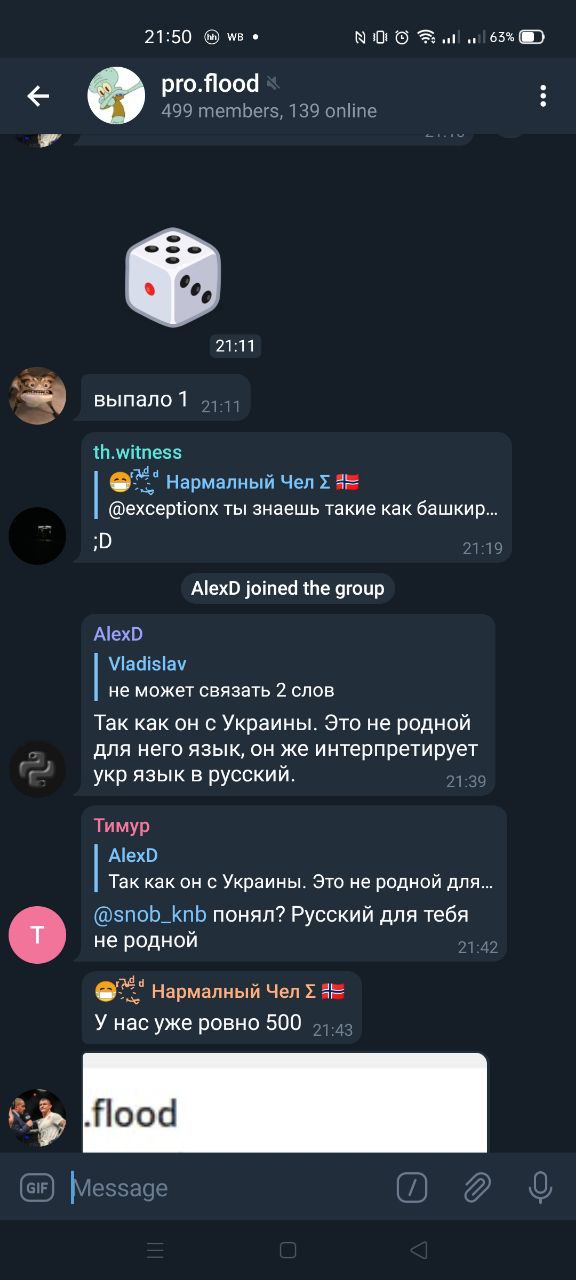Tap the Android home navigation button
This screenshot has height=1280, width=576.
click(x=288, y=1250)
